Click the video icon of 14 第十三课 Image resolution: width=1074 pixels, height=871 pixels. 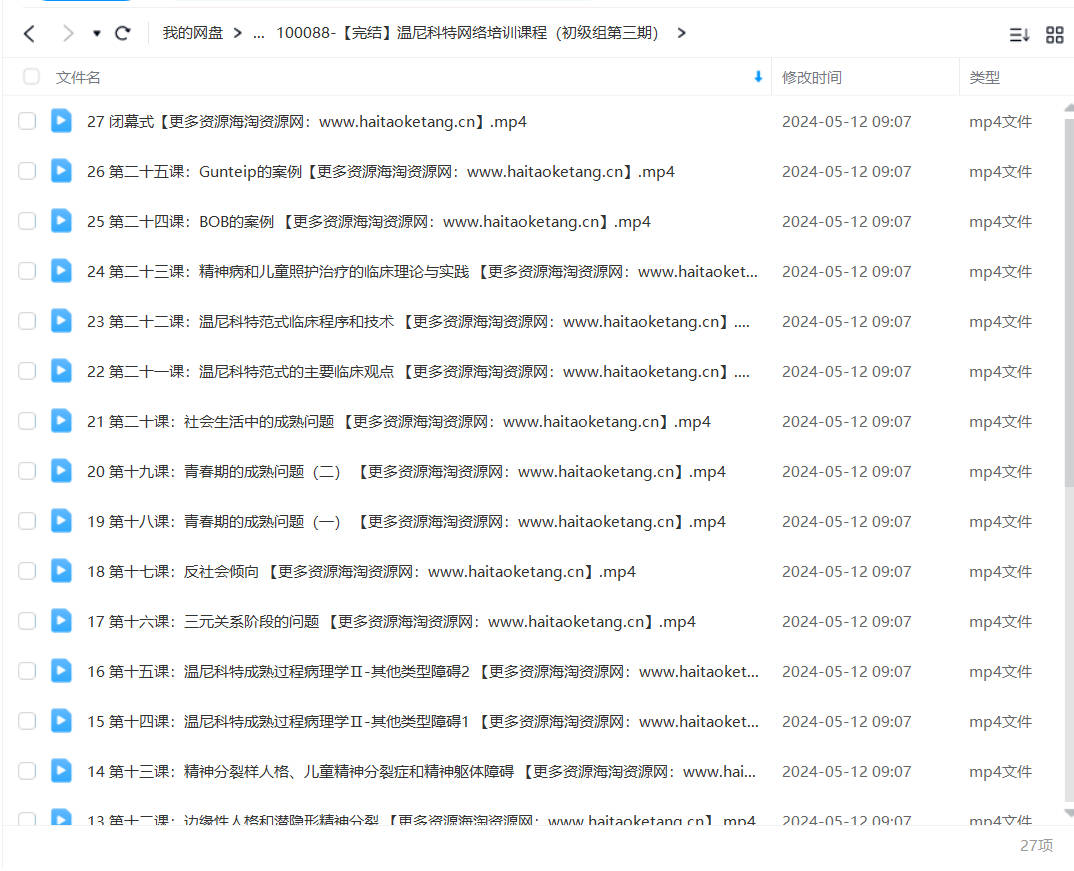(x=61, y=770)
